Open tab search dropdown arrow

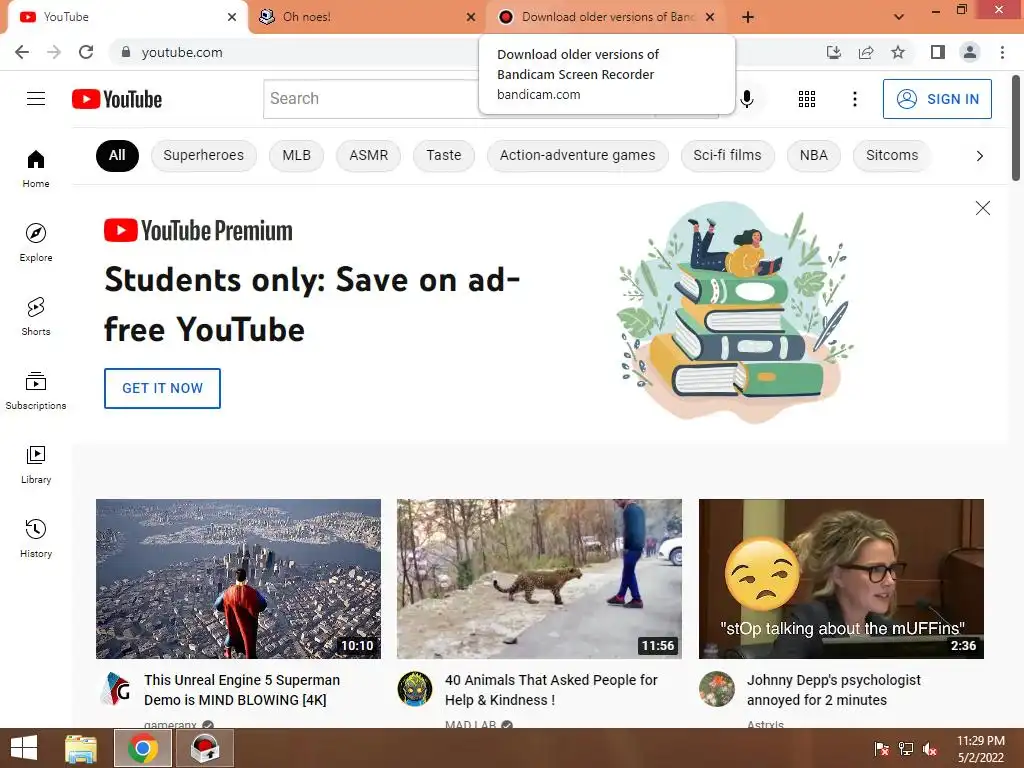tap(899, 17)
